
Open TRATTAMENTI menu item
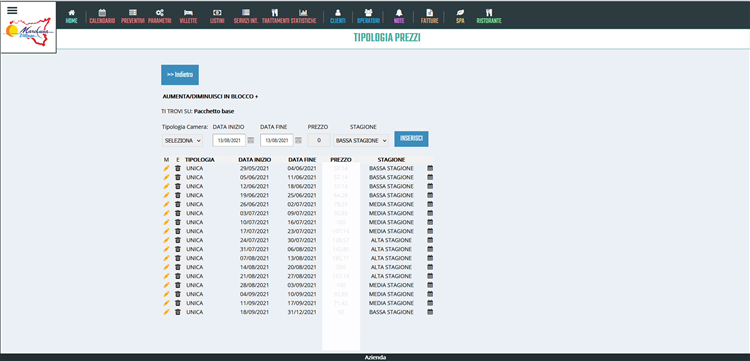[x=275, y=17]
